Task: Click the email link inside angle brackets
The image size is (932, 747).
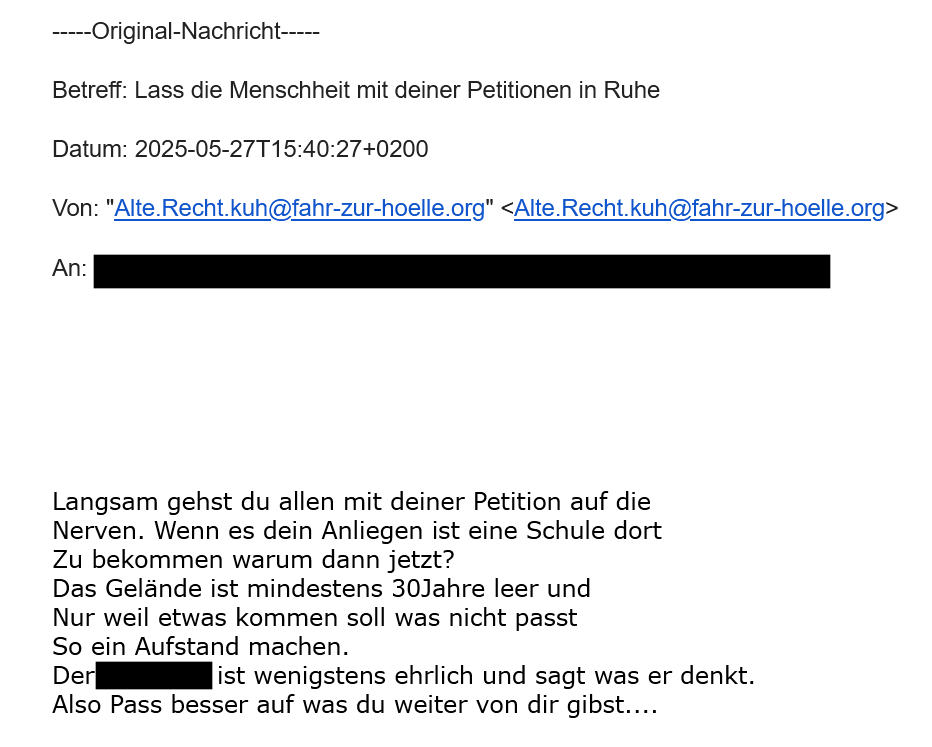Action: pyautogui.click(x=699, y=209)
